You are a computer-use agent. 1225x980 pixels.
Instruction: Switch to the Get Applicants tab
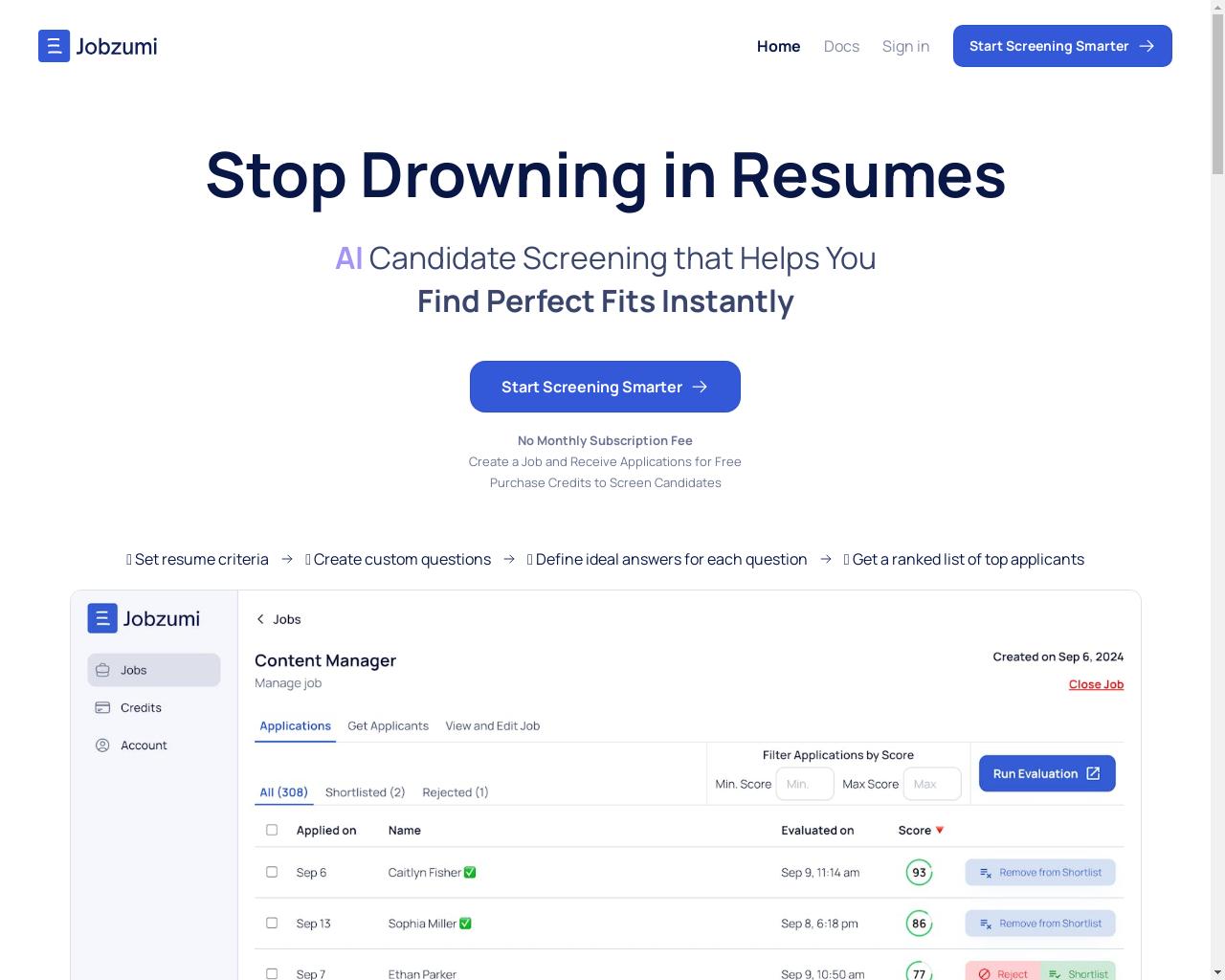pos(388,725)
